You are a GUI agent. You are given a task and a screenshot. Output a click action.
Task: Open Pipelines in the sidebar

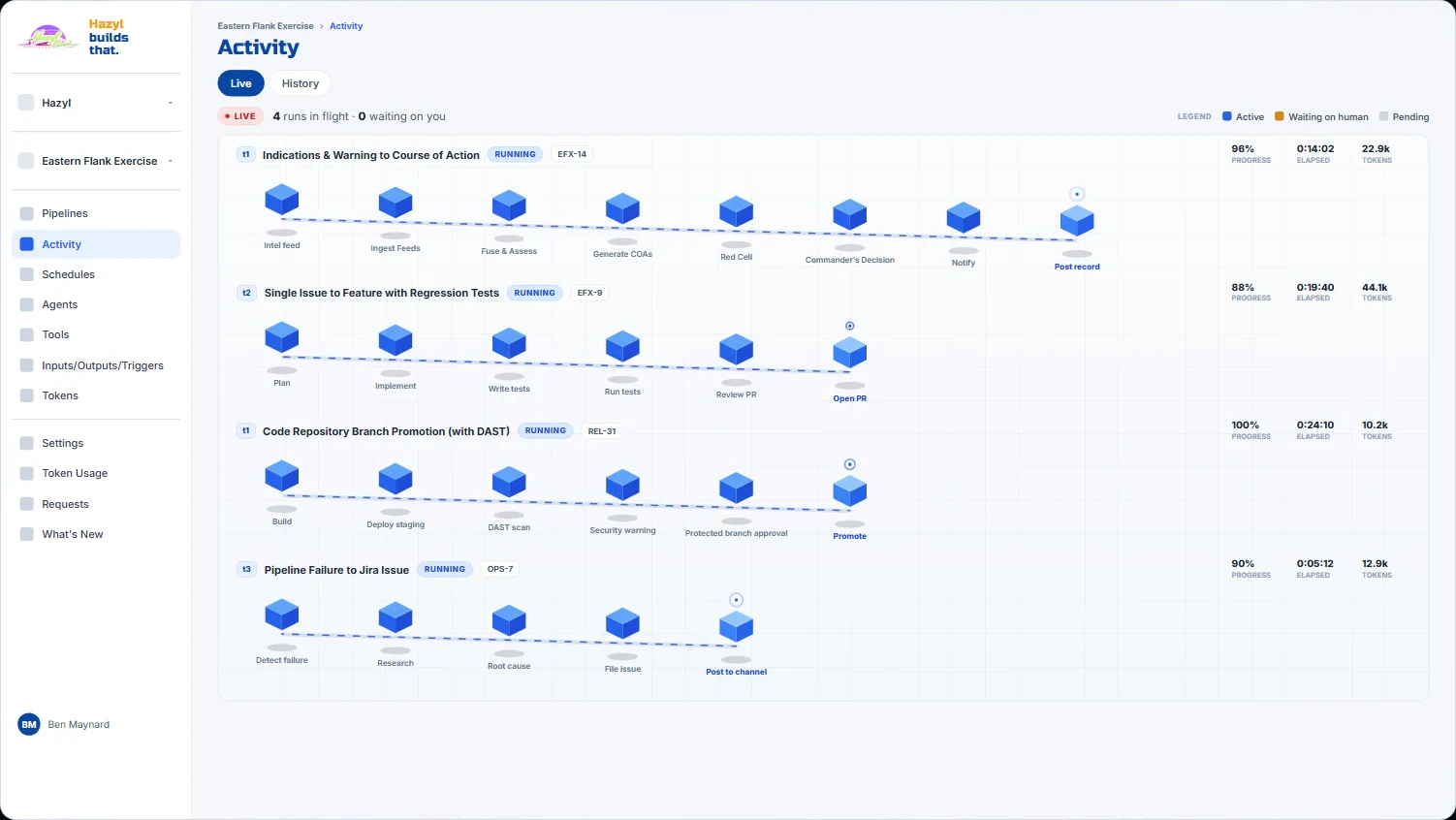click(x=96, y=213)
